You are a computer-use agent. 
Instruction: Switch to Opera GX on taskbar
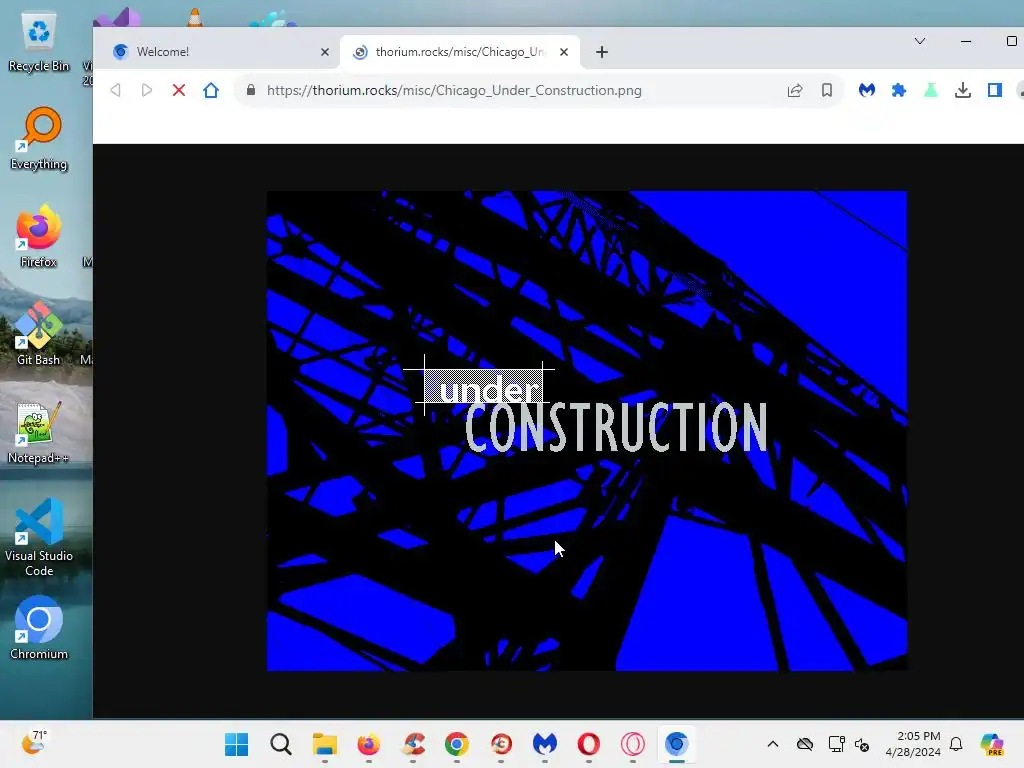point(633,744)
